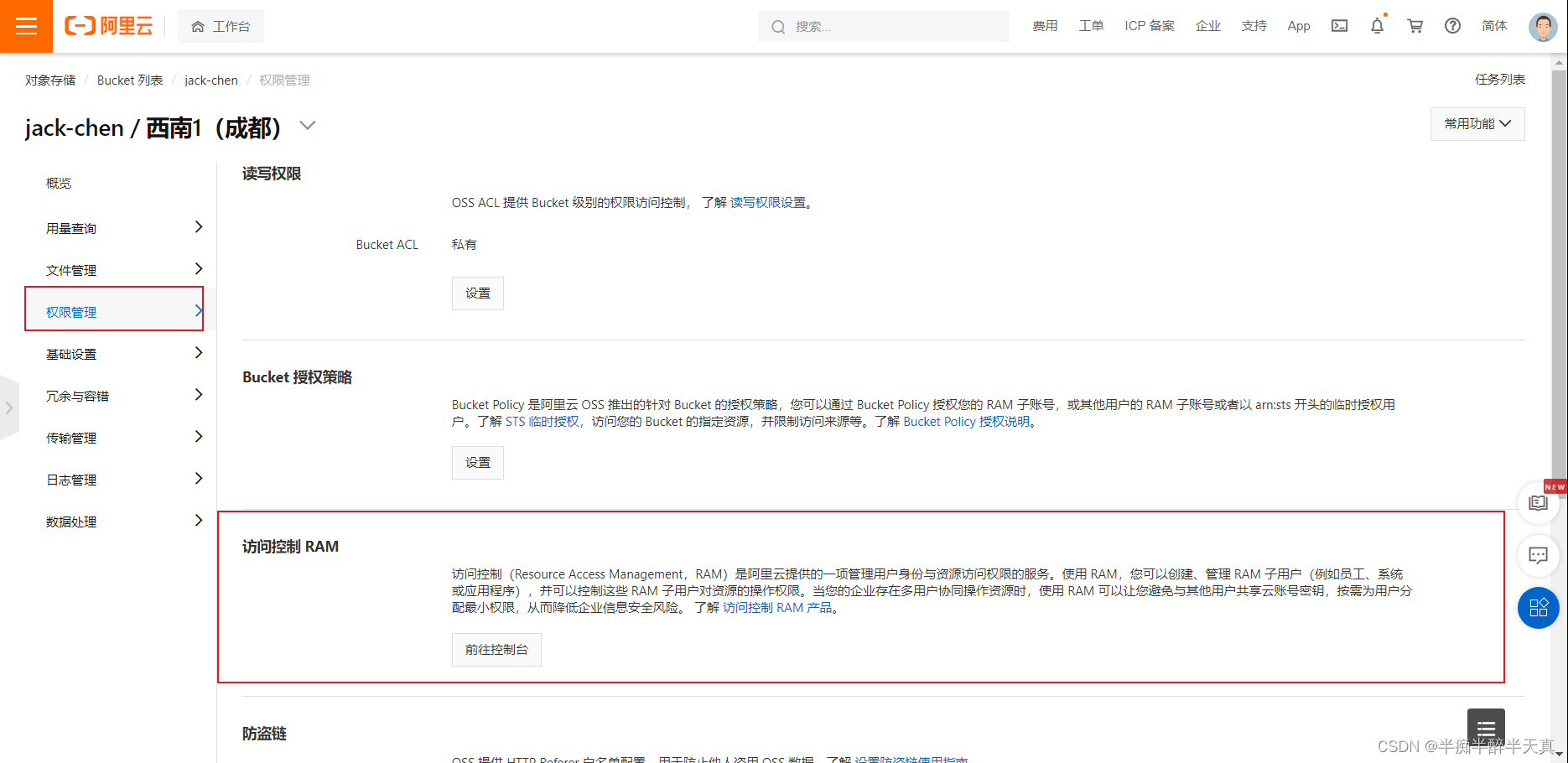This screenshot has height=763, width=1568.
Task: Click the 访问控制 RAM section heading
Action: 290,547
